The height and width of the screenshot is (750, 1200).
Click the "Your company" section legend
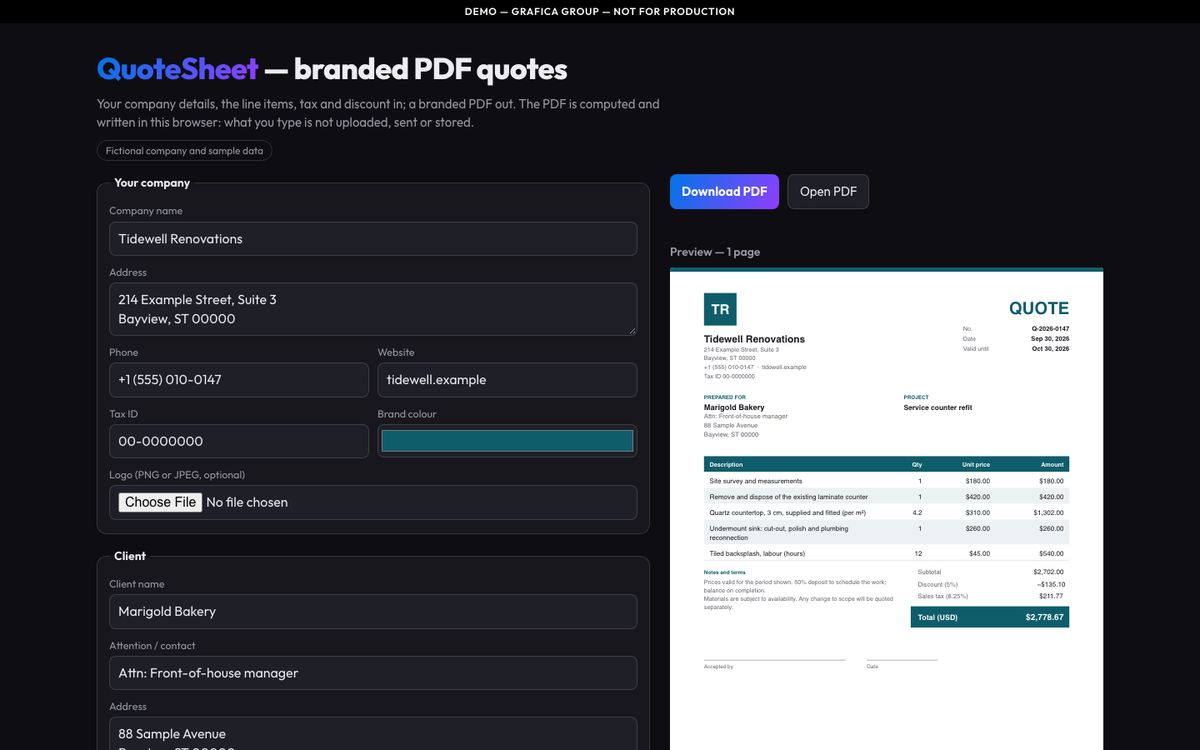tap(152, 183)
